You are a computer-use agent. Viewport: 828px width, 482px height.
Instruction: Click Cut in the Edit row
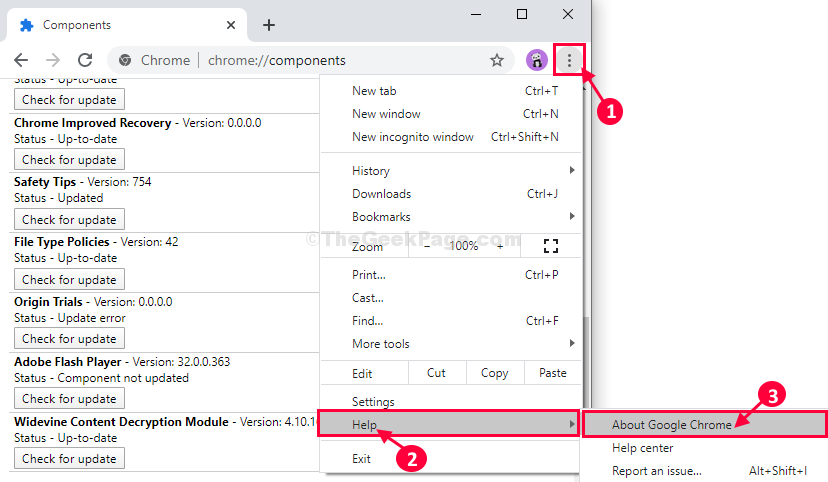[436, 373]
